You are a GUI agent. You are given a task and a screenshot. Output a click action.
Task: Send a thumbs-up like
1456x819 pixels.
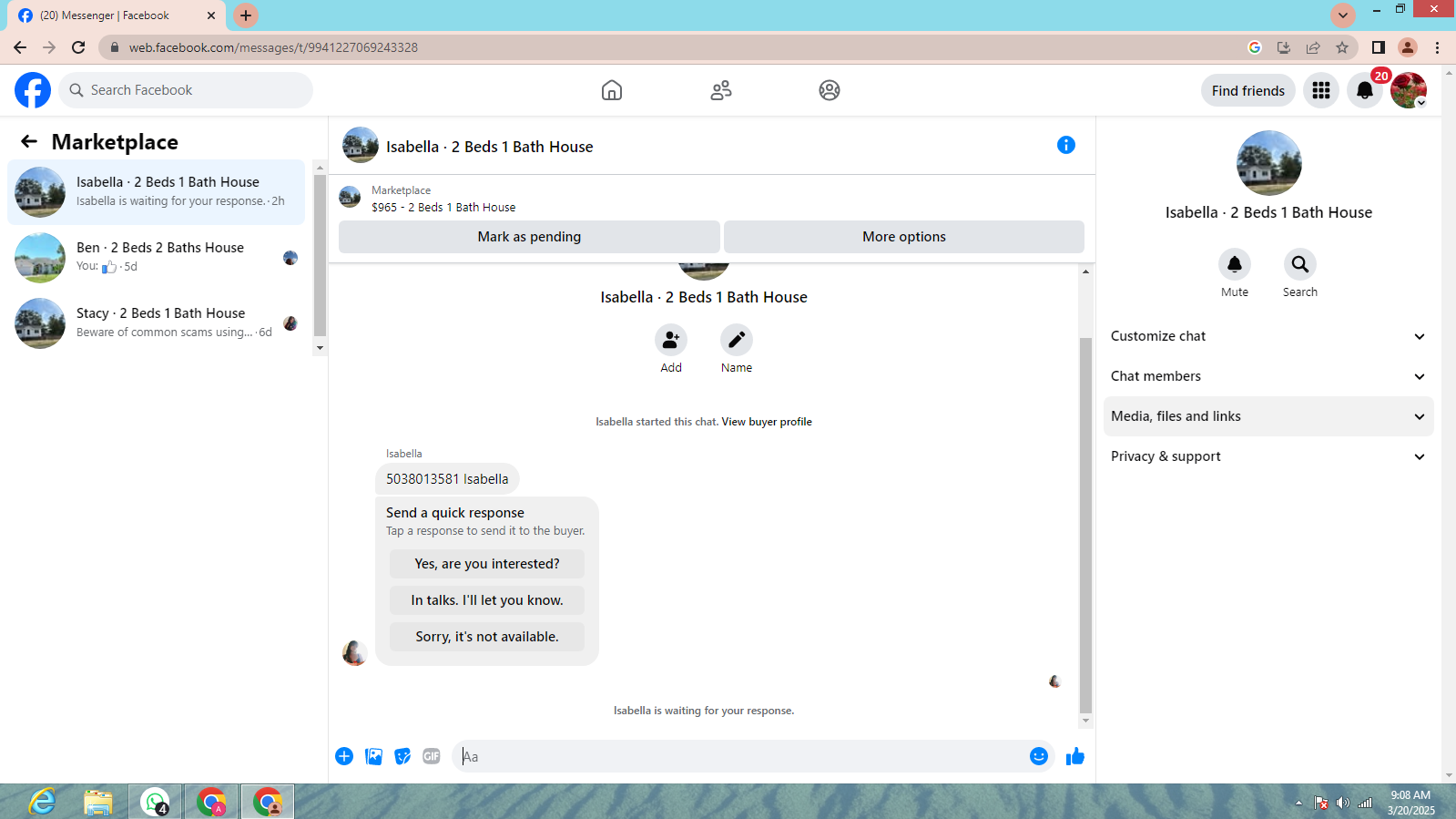click(x=1075, y=756)
